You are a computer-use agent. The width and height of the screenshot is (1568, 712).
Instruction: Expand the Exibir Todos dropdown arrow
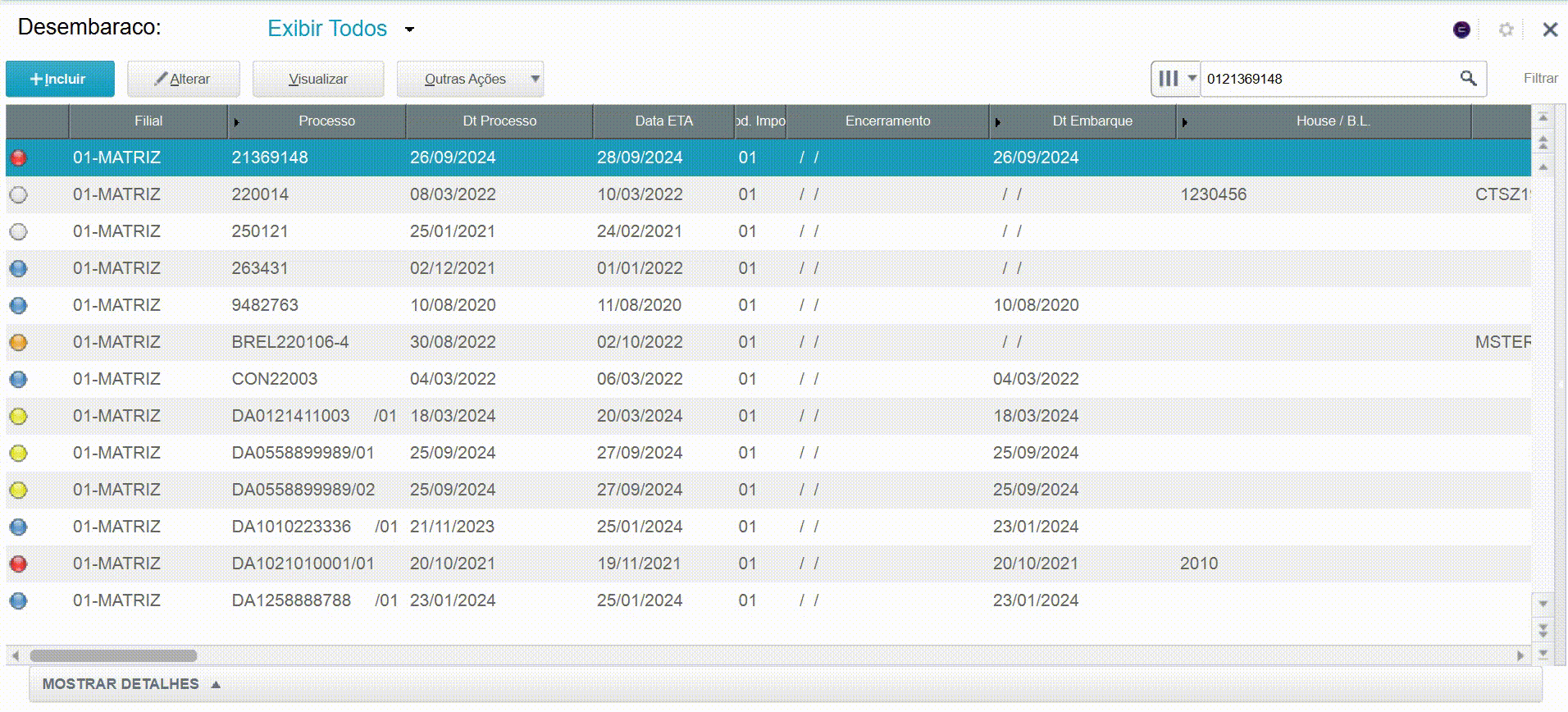click(x=409, y=30)
